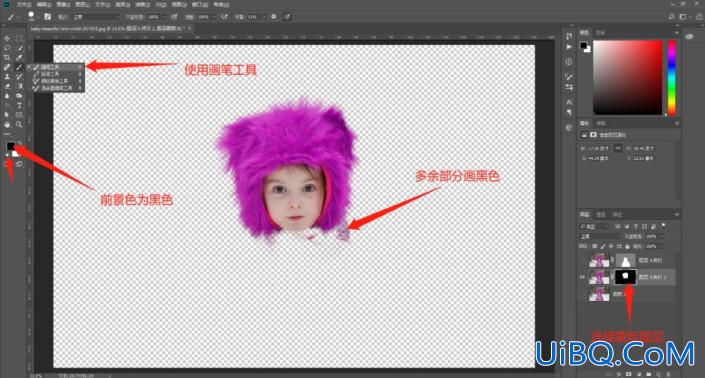Screen dimensions: 705x378
Task: Open smoothing options gear in options bar
Action: tap(274, 17)
